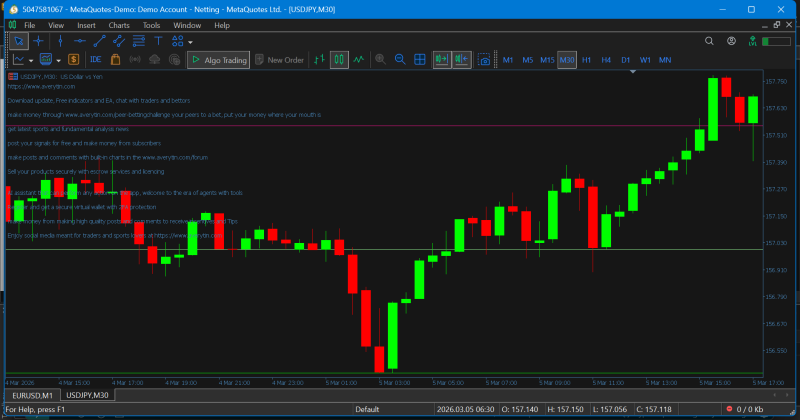Screen dimensions: 800x420
Task: Click the one-click trading icon beside USDJPY title
Action: click(x=13, y=77)
